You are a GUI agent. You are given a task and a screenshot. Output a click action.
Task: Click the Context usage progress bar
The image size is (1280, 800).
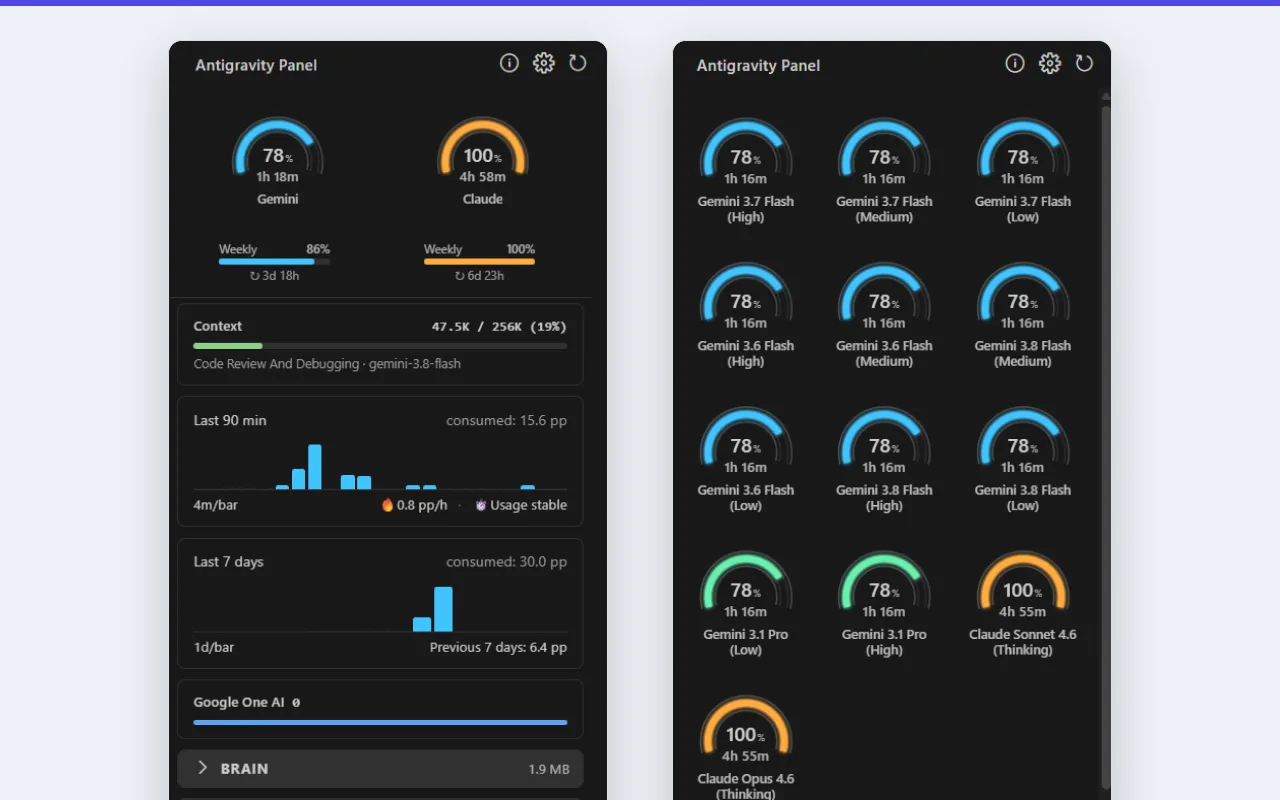[x=380, y=346]
